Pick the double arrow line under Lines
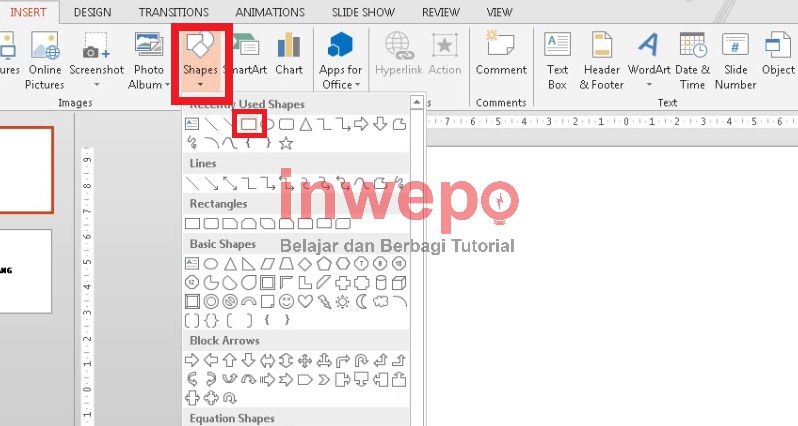This screenshot has height=426, width=798. [x=230, y=183]
